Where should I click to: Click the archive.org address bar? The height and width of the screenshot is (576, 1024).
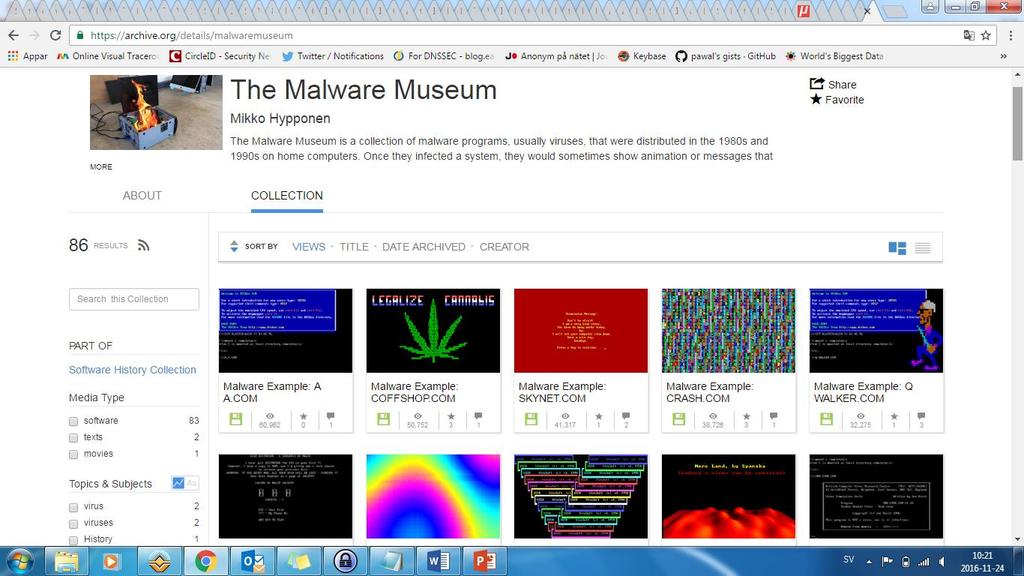[x=516, y=35]
